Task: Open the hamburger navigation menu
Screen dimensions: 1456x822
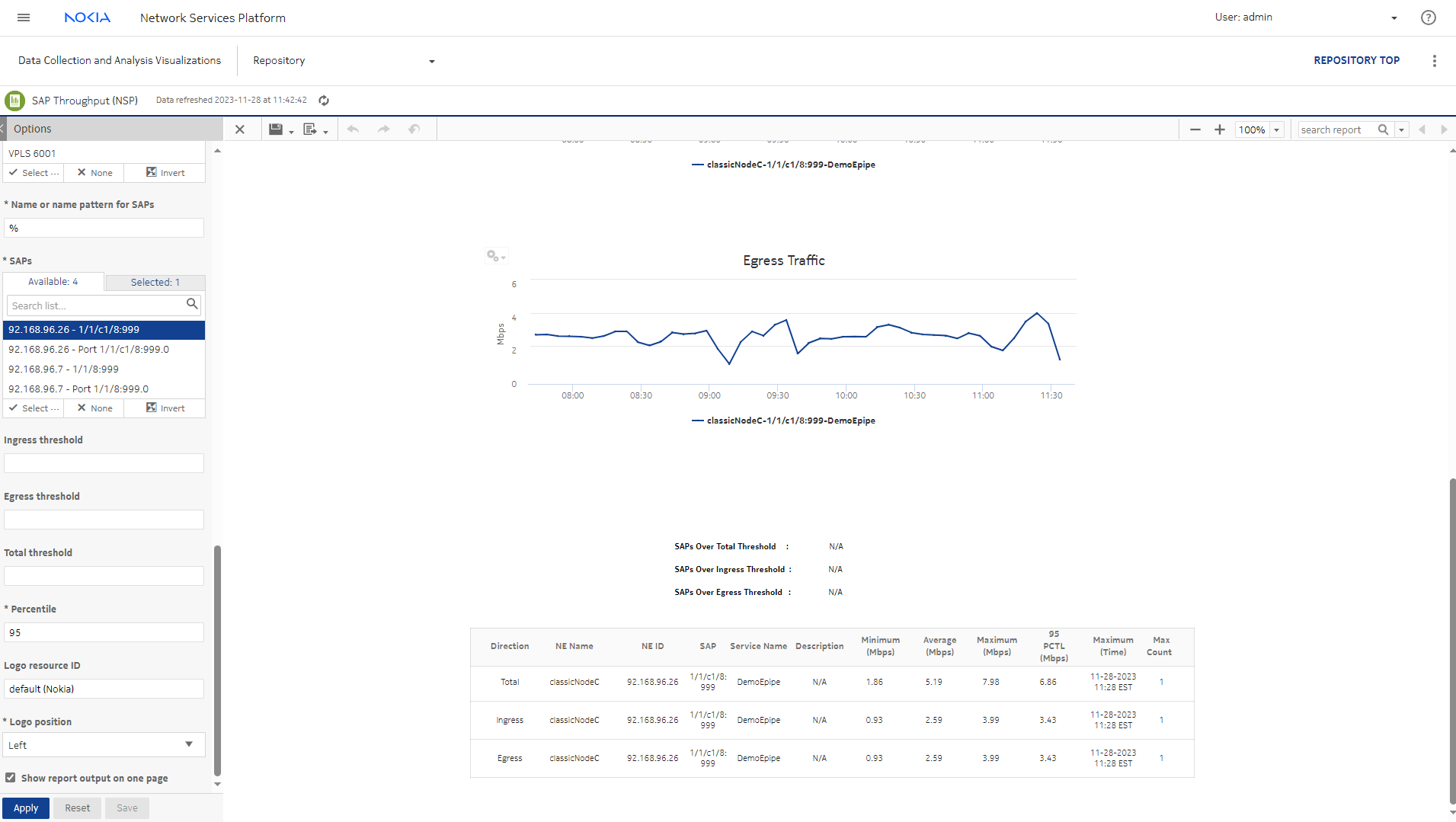Action: click(x=24, y=18)
